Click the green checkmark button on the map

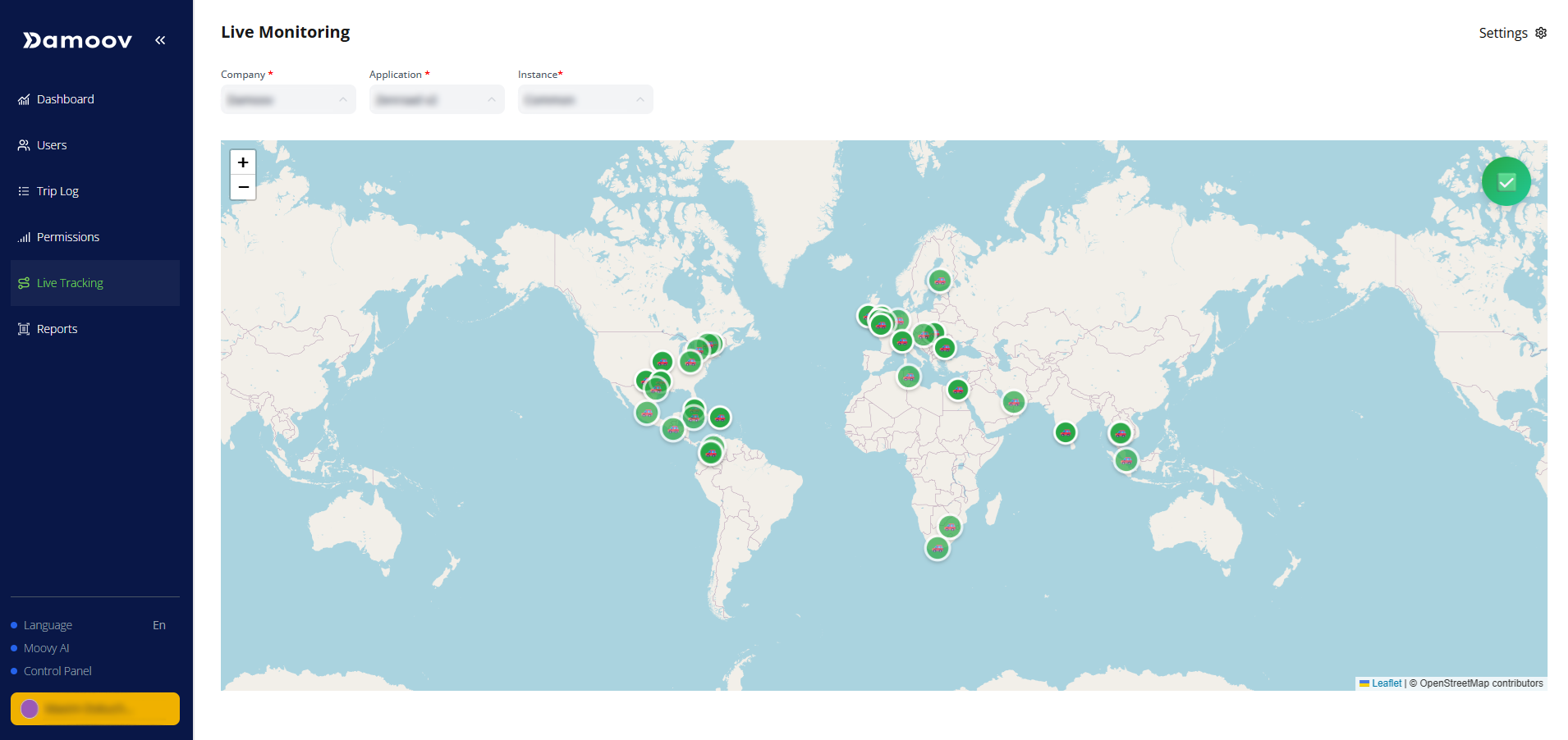(1506, 181)
